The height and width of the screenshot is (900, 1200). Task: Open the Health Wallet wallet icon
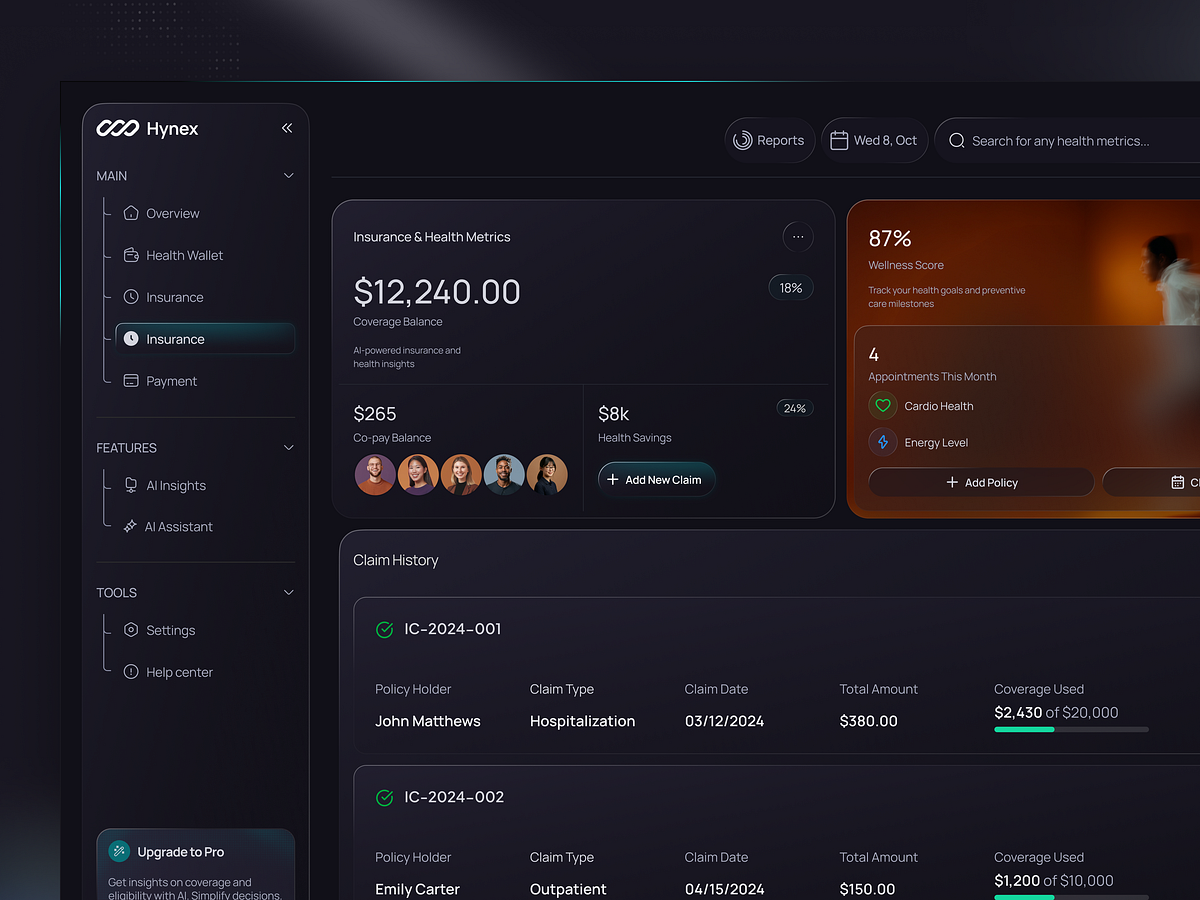[x=131, y=255]
